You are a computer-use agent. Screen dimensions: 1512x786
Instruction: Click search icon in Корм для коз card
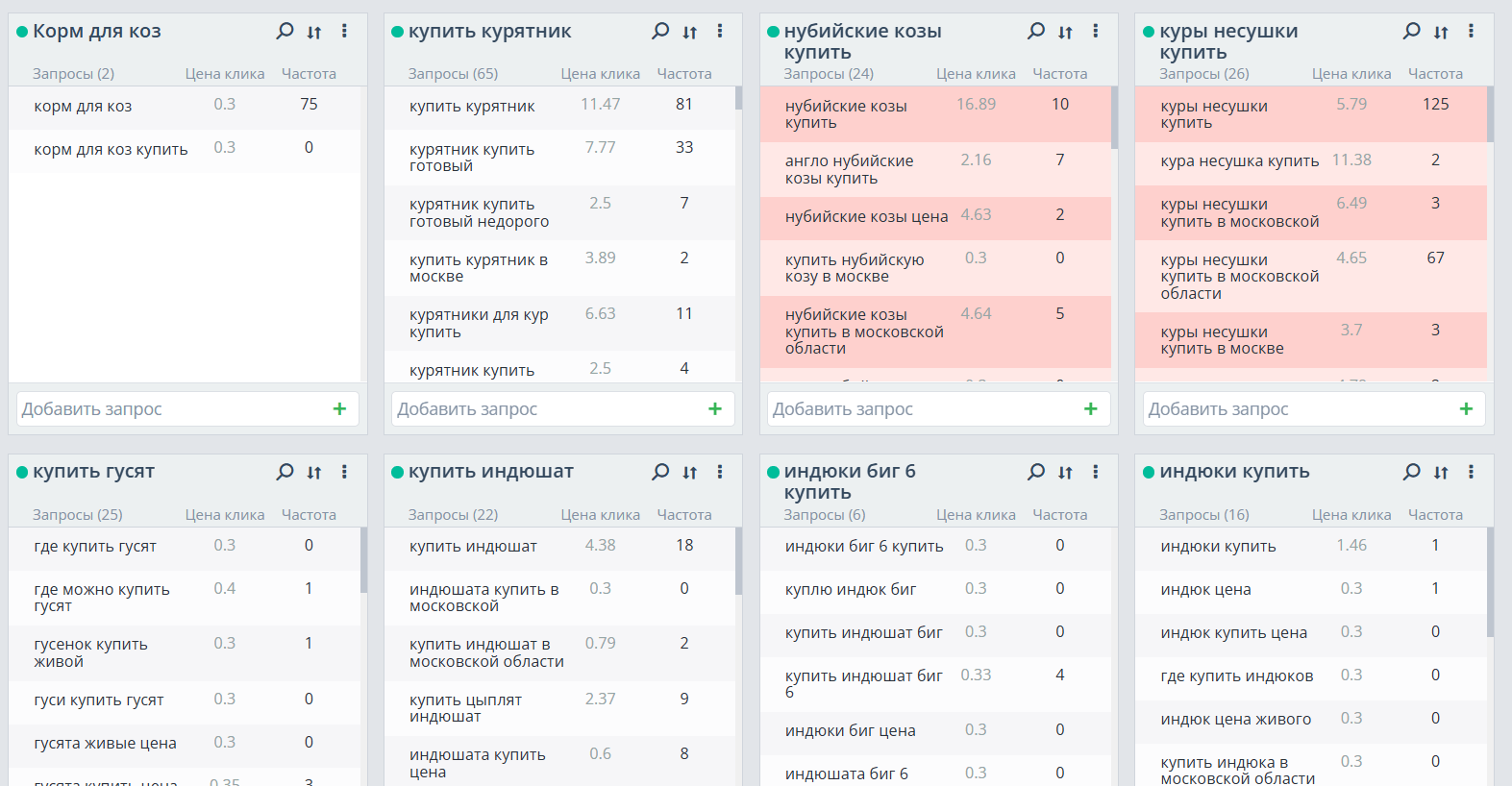[x=285, y=31]
